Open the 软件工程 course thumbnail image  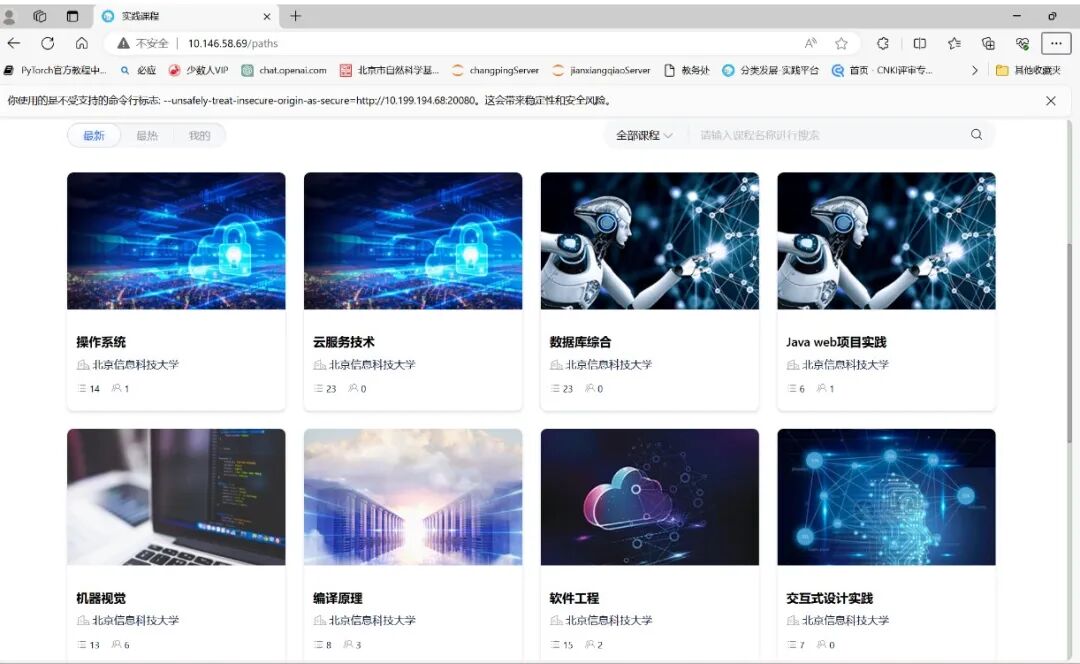[649, 497]
